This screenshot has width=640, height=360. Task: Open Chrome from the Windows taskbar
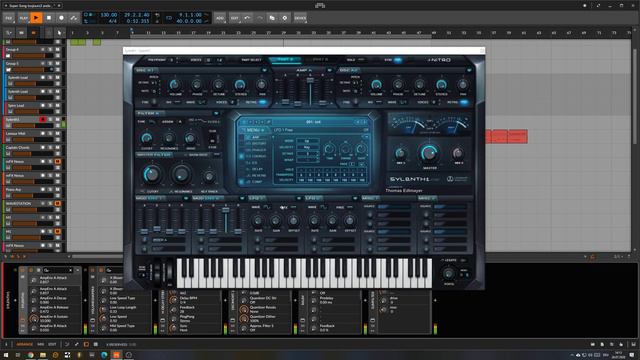click(x=31, y=355)
